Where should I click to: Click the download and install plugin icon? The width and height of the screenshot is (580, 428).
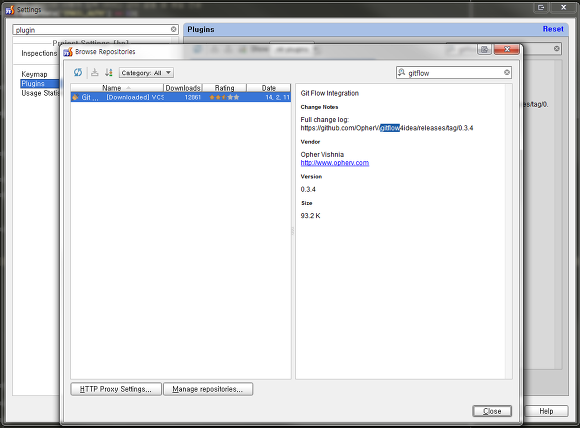95,73
